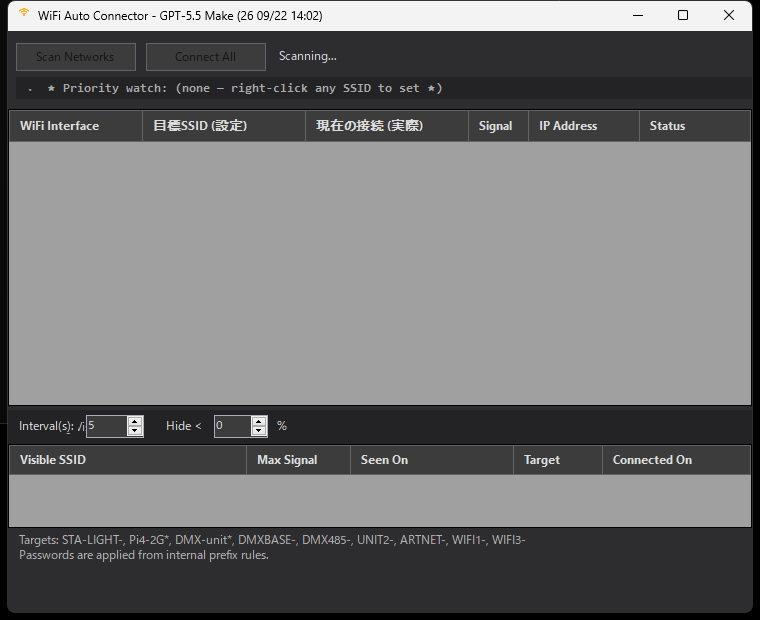Close the WiFi Auto Connector window
The width and height of the screenshot is (760, 620).
point(728,16)
